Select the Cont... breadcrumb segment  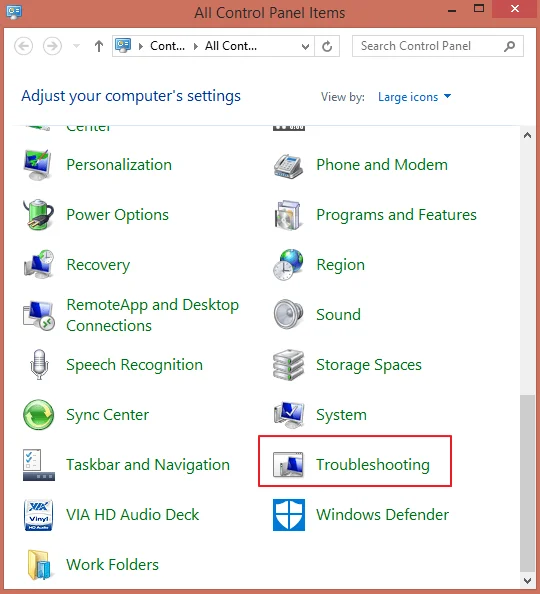[x=168, y=46]
